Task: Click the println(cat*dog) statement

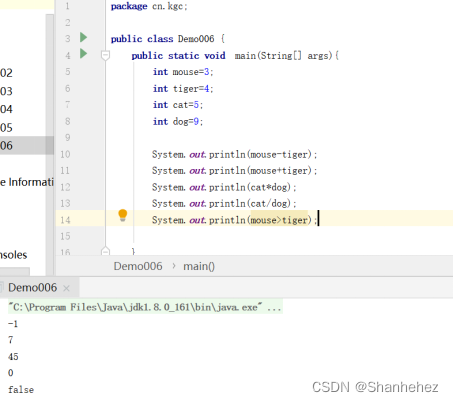Action: (224, 187)
